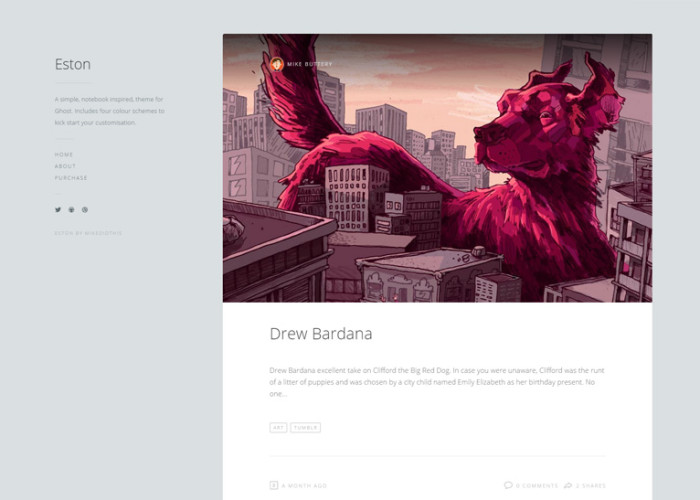Go to the Home page
This screenshot has width=700, height=500.
[x=64, y=154]
